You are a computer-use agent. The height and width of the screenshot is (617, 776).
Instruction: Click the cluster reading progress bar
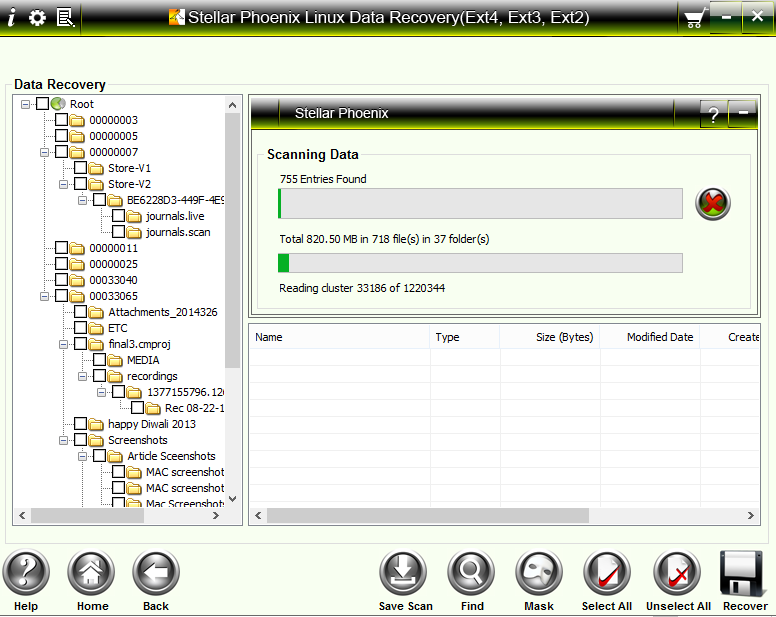click(x=480, y=263)
